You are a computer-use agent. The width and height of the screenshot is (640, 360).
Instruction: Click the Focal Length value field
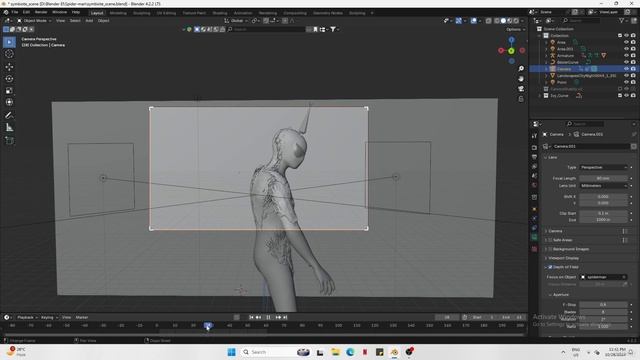pyautogui.click(x=603, y=178)
